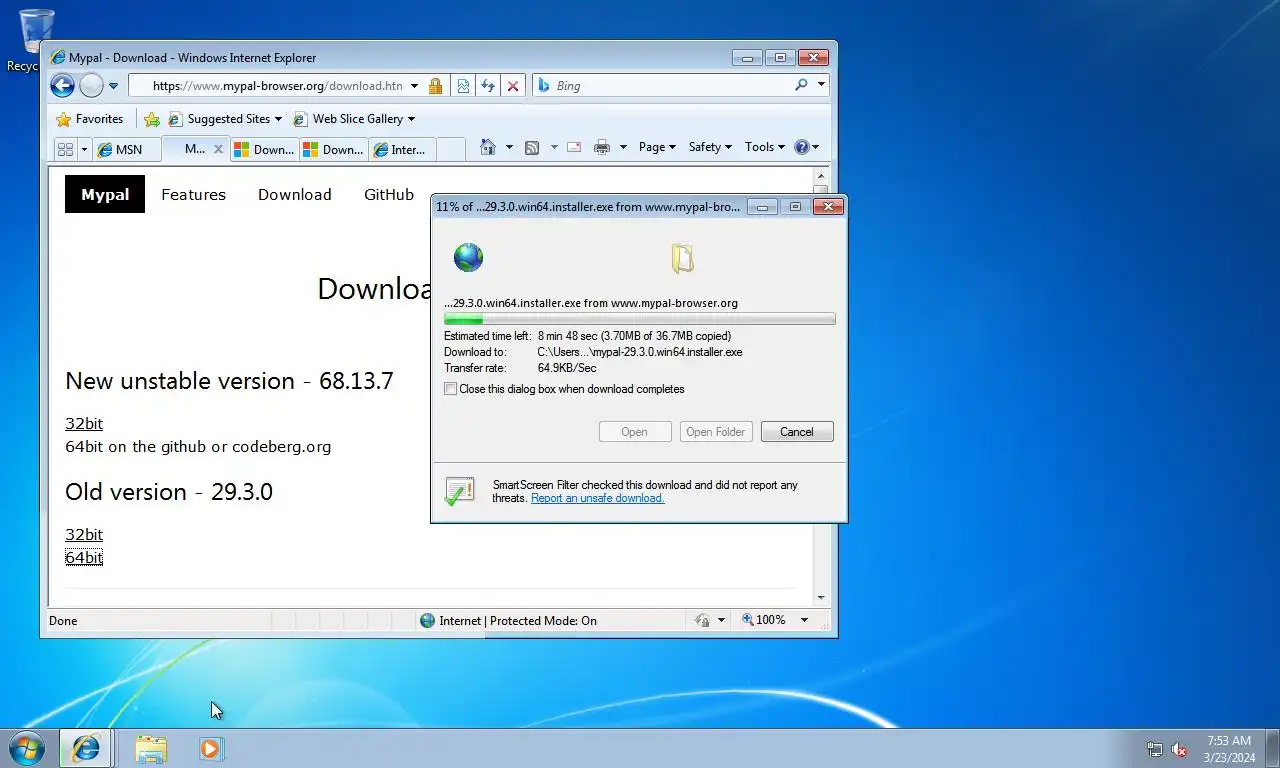Click the muted volume tray icon
Viewport: 1280px width, 768px height.
pos(1179,749)
